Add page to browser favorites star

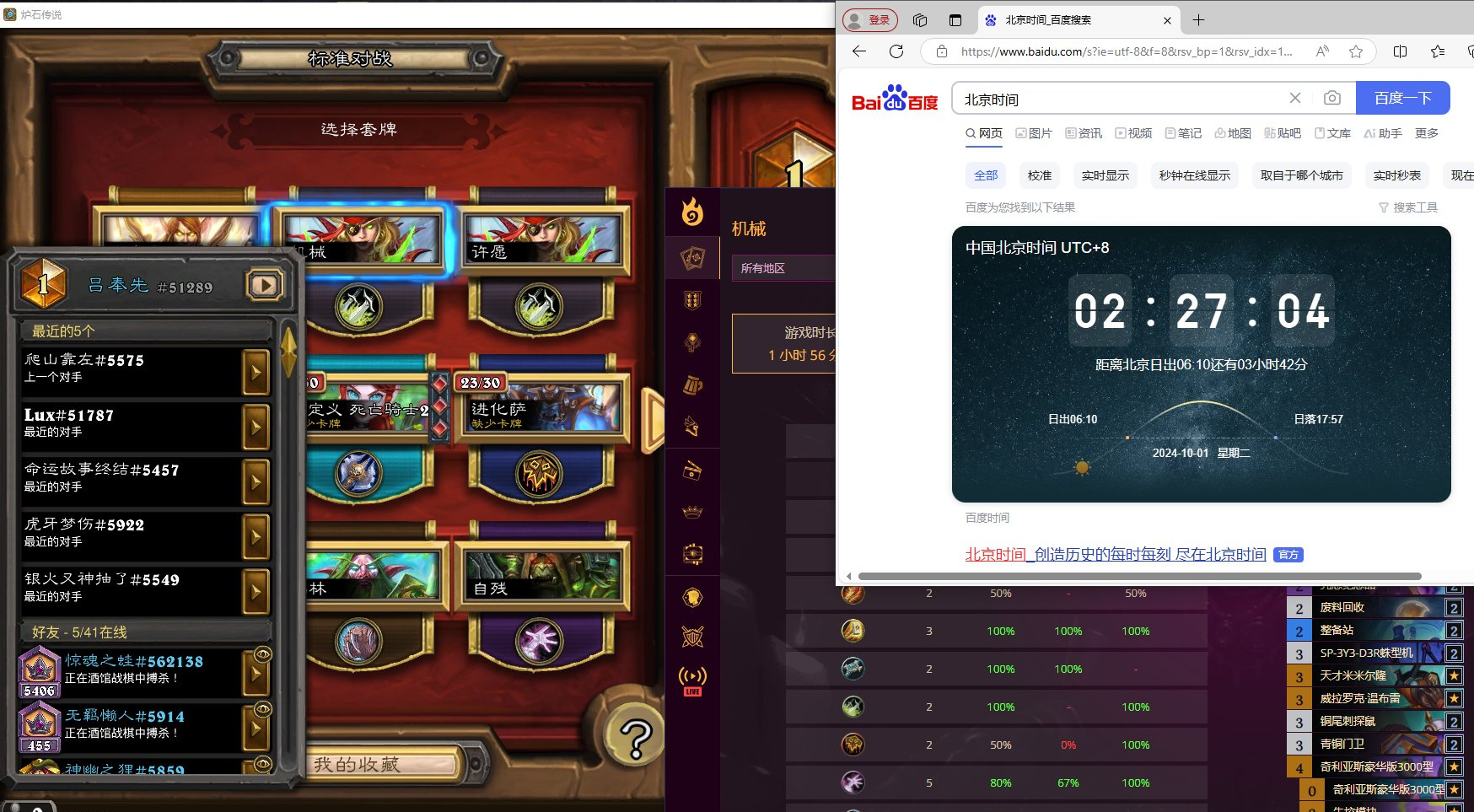pyautogui.click(x=1356, y=51)
